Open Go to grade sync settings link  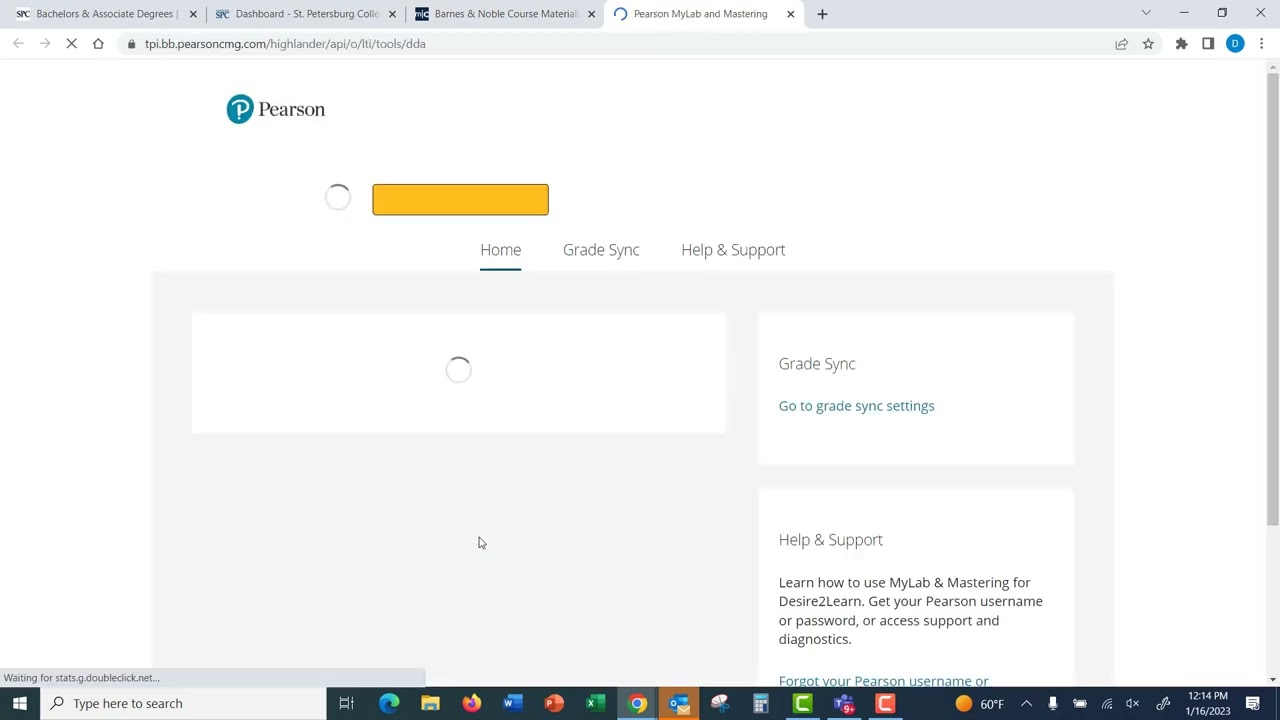pos(856,406)
